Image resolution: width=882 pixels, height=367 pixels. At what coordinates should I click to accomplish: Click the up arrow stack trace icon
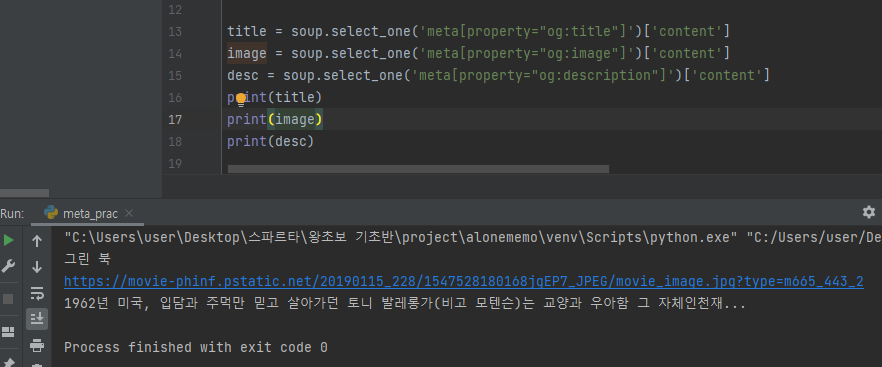coord(37,241)
